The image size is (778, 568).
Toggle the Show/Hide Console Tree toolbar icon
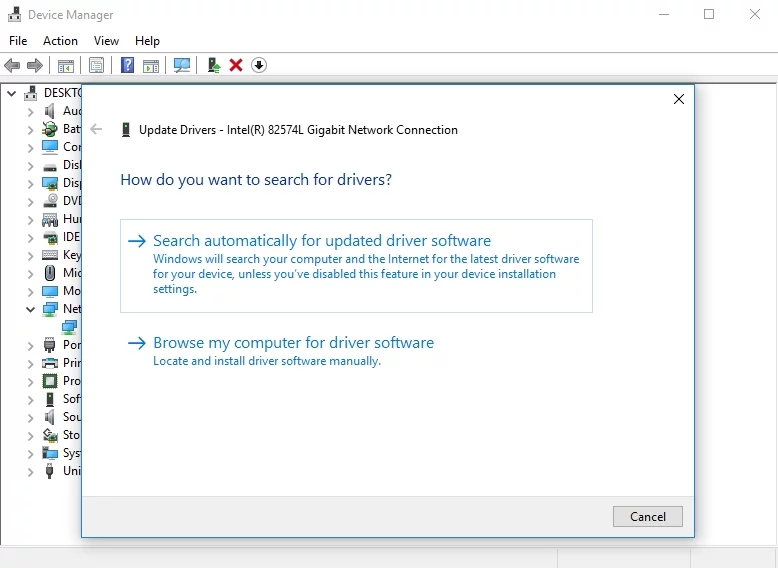(x=65, y=65)
